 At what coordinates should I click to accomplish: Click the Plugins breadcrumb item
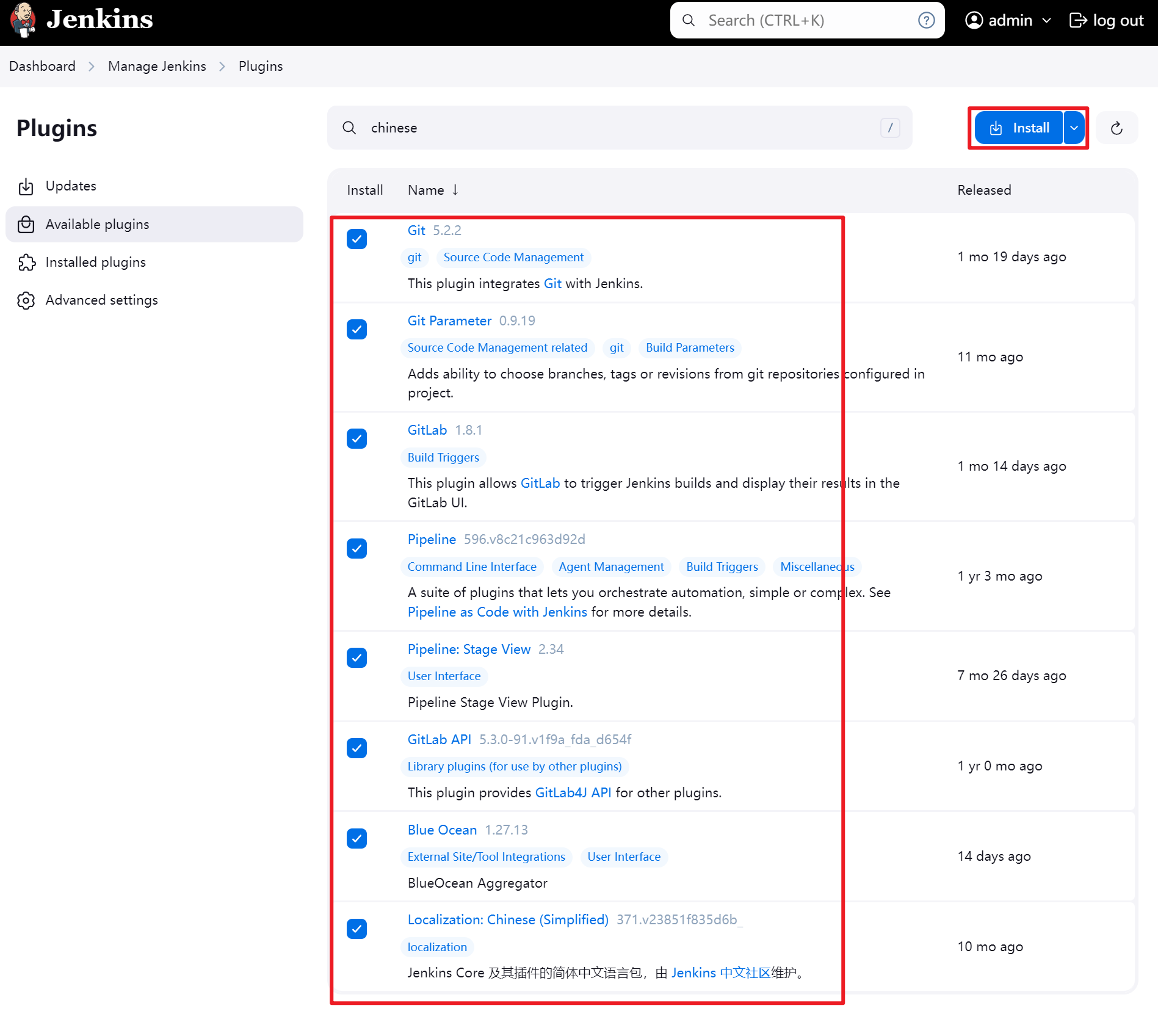(x=261, y=66)
